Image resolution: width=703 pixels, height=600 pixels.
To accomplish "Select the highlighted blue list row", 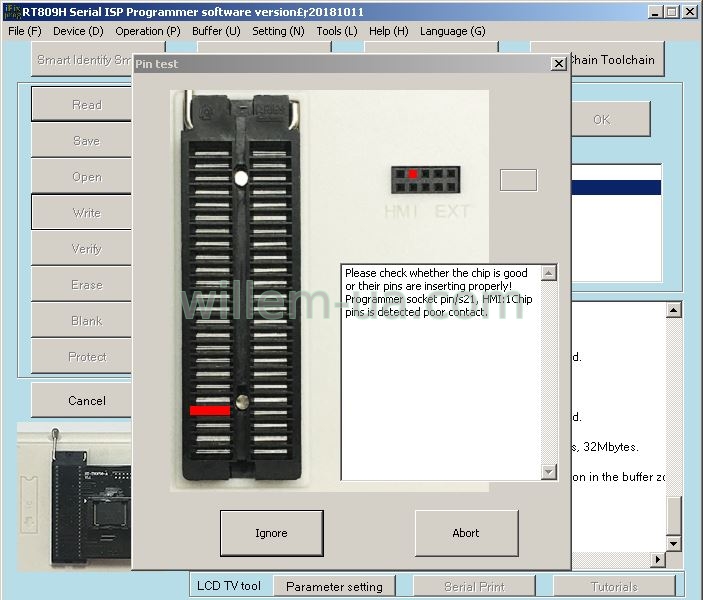I will (616, 187).
